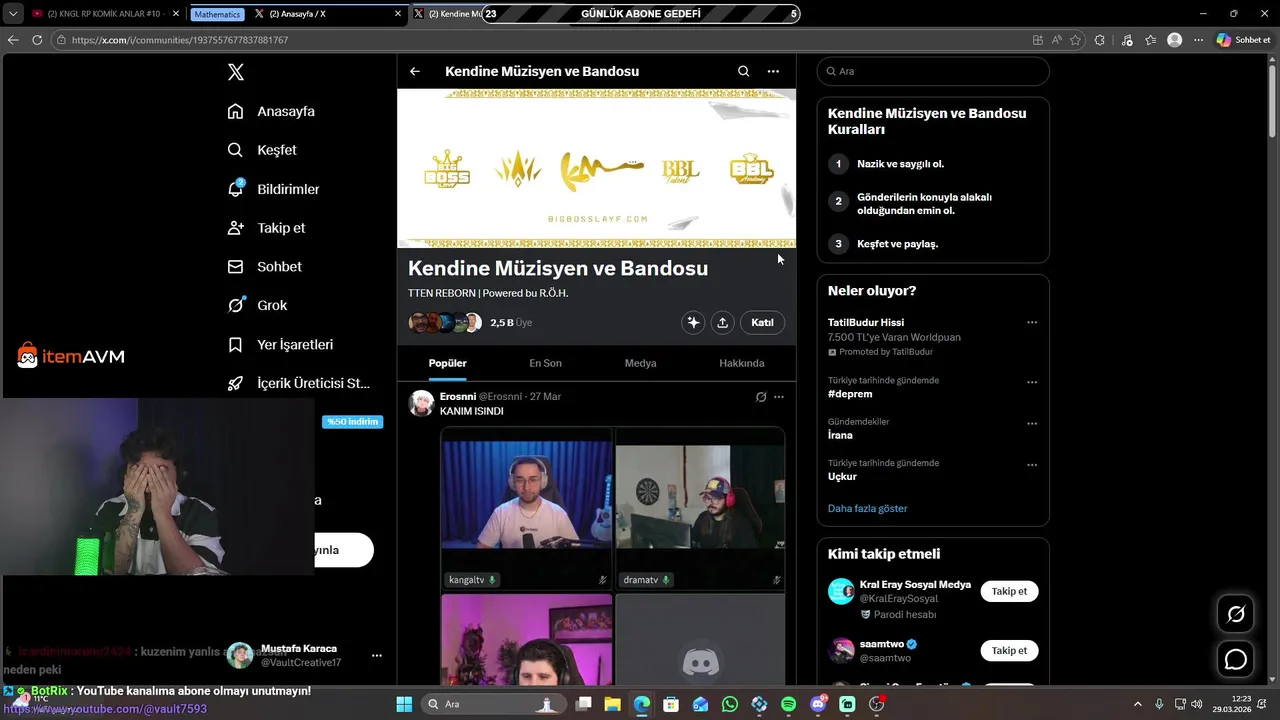Switch to the Popüler tab
The width and height of the screenshot is (1280, 720).
[447, 363]
